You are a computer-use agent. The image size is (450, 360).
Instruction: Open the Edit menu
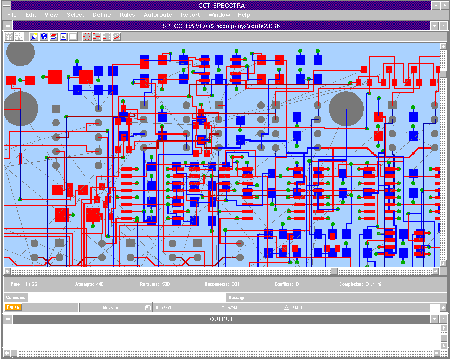[x=30, y=15]
